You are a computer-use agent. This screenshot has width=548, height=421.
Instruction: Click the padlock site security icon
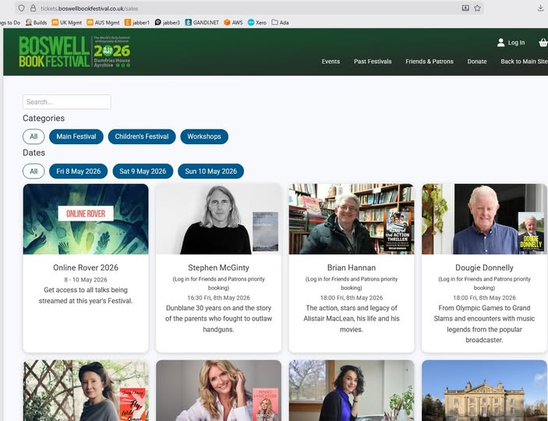click(33, 8)
